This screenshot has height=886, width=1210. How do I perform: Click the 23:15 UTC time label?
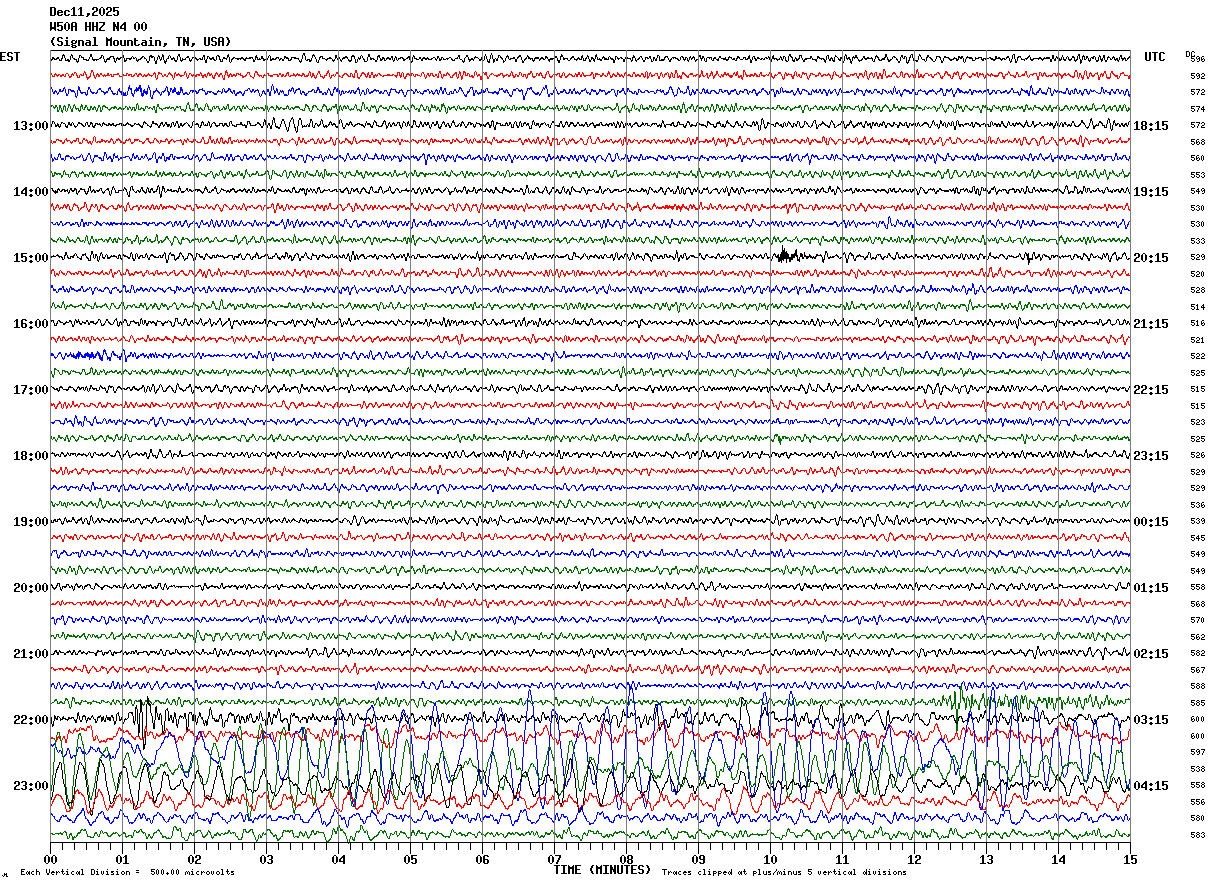point(1151,456)
